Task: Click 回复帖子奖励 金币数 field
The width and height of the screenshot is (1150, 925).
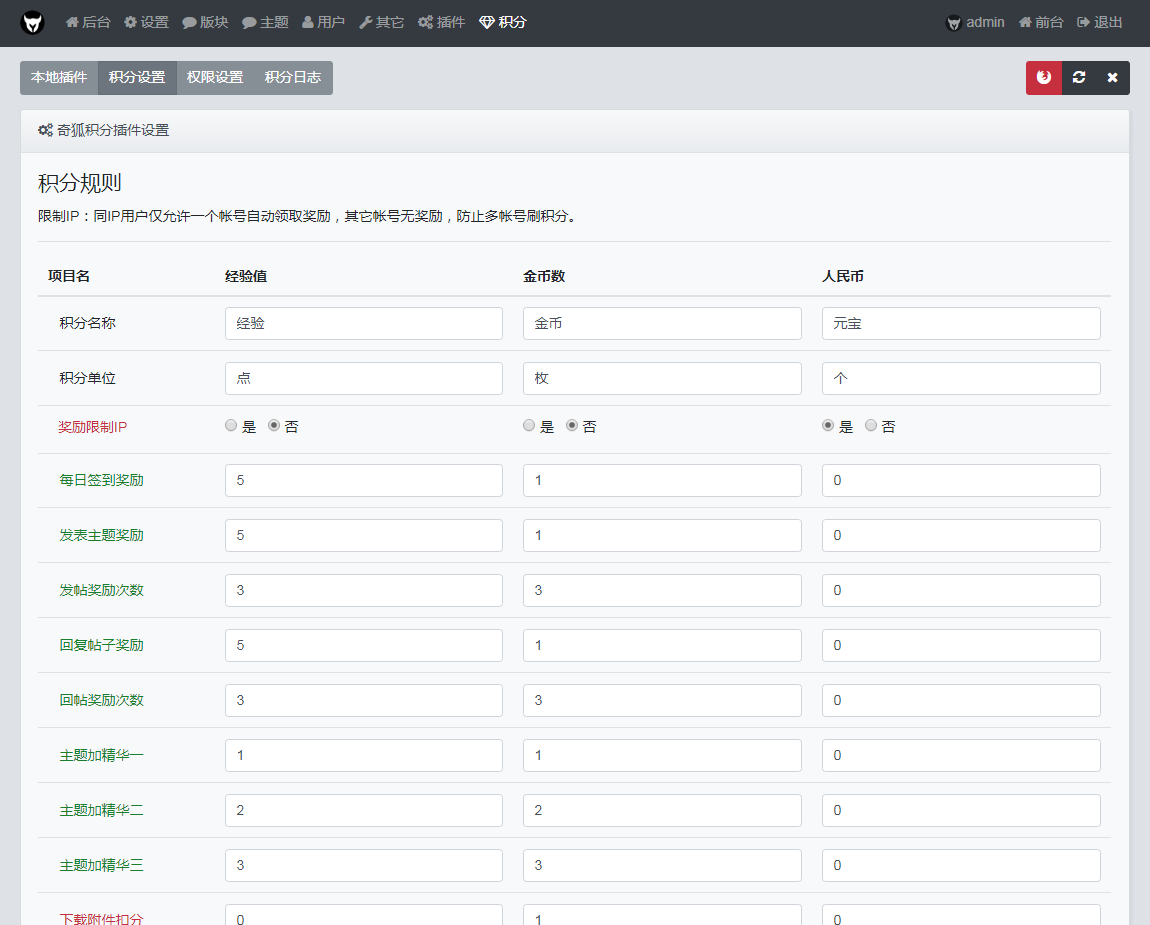Action: [662, 646]
